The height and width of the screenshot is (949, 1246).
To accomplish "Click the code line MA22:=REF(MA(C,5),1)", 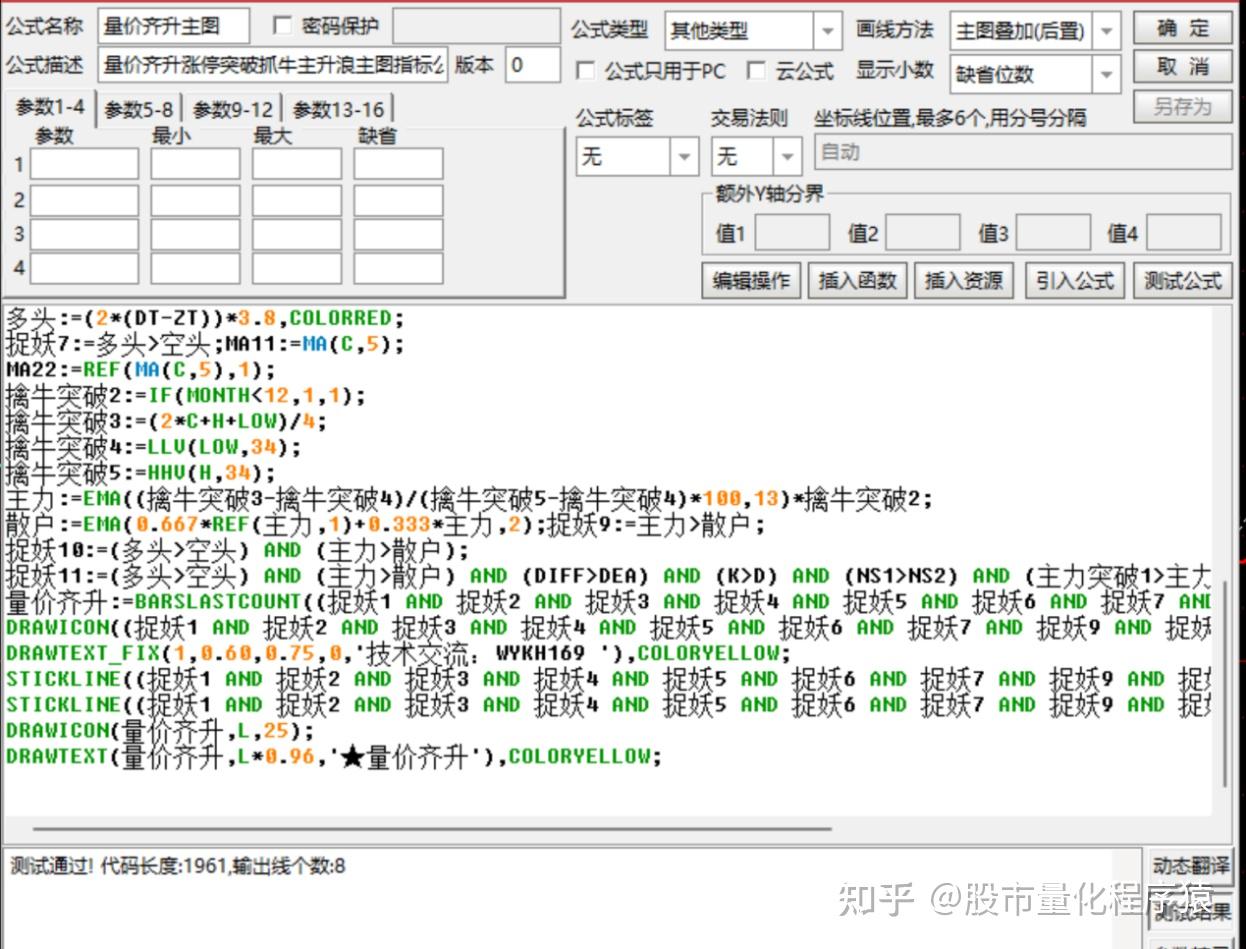I will click(140, 369).
